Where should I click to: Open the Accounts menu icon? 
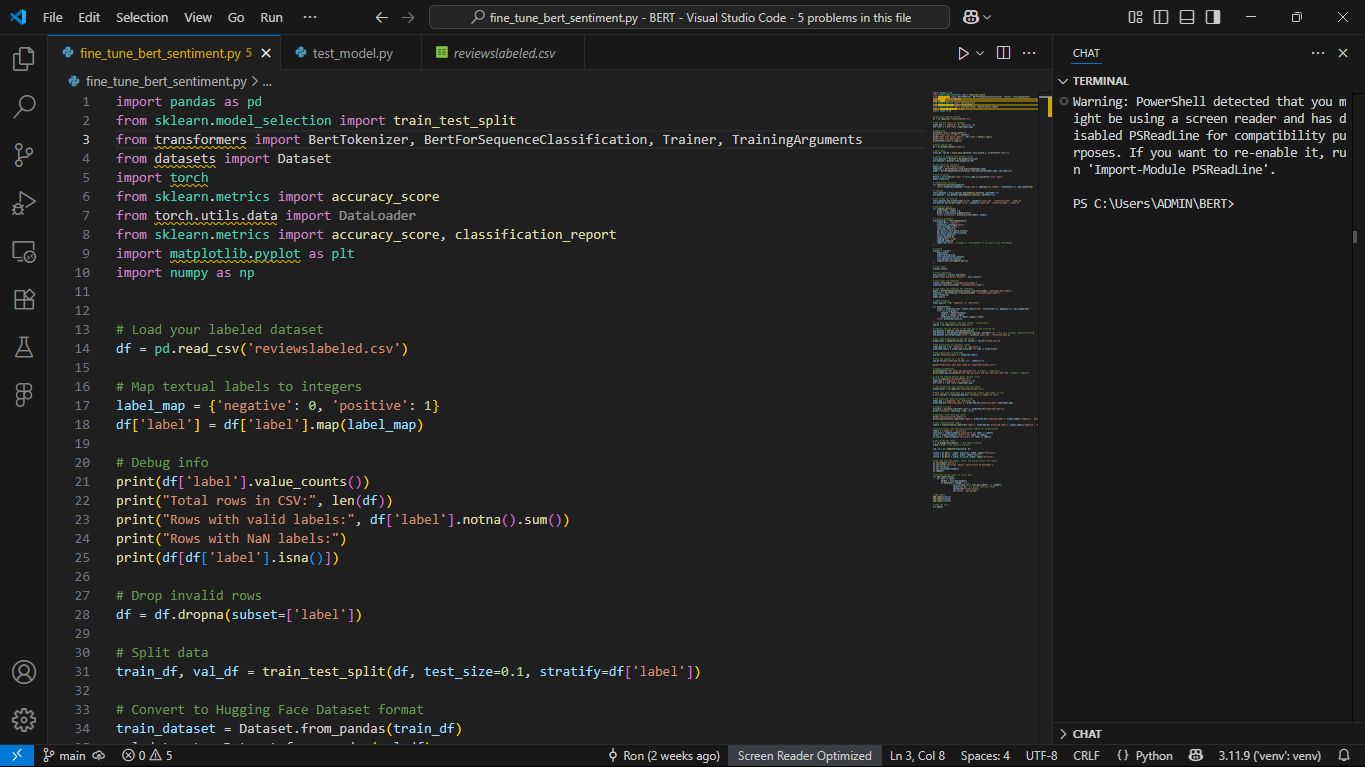(23, 671)
